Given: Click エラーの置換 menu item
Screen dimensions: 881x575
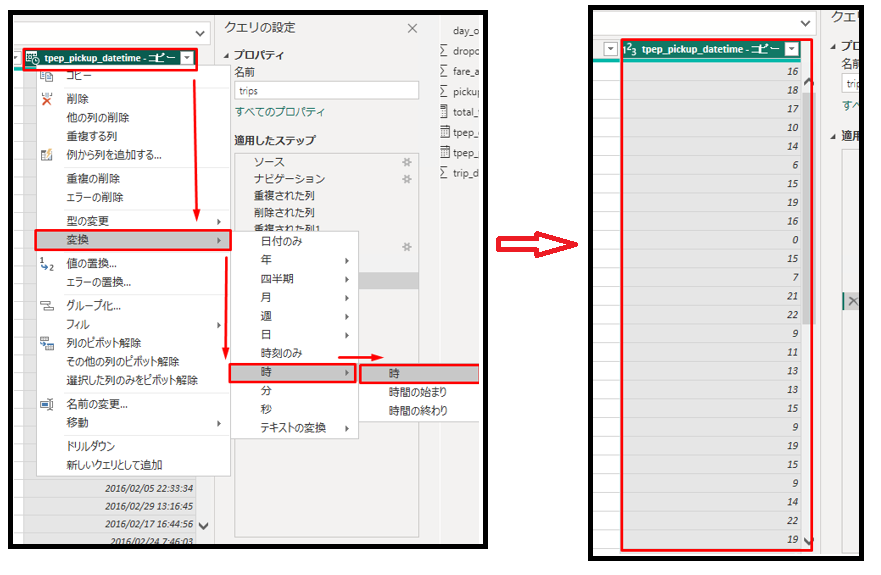Looking at the screenshot, I should (x=98, y=282).
